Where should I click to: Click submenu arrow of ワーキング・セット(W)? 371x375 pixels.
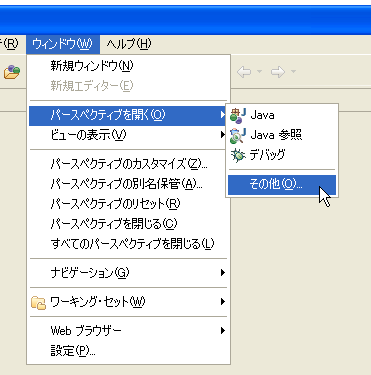(x=222, y=302)
